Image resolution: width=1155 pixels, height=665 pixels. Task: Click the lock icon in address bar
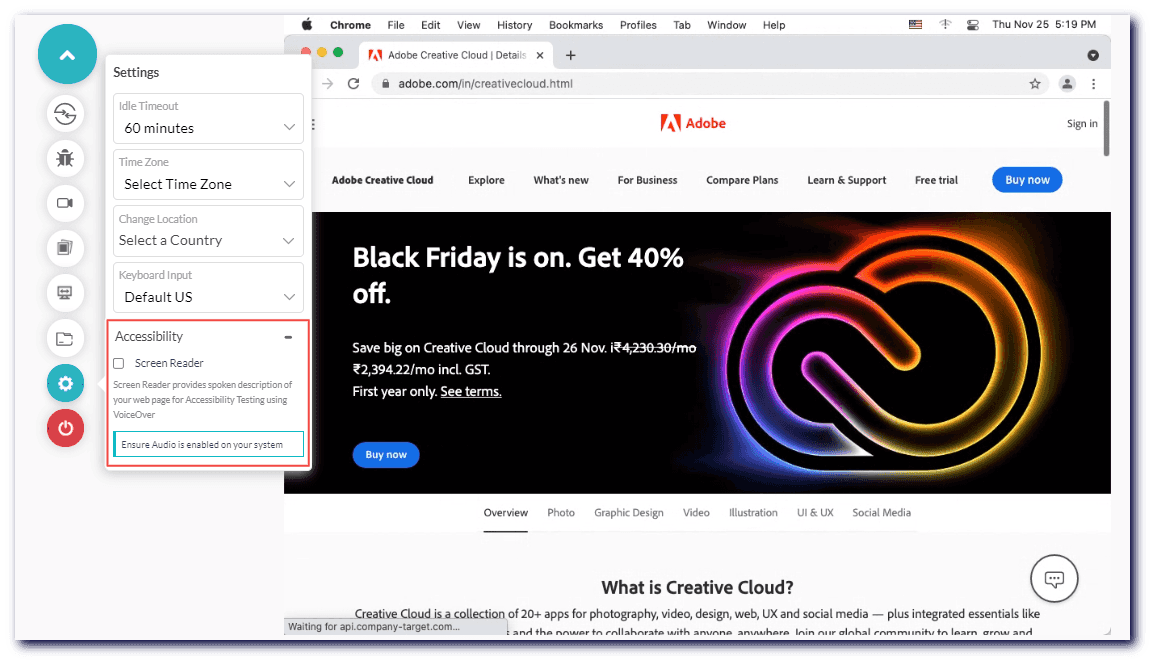[x=385, y=84]
